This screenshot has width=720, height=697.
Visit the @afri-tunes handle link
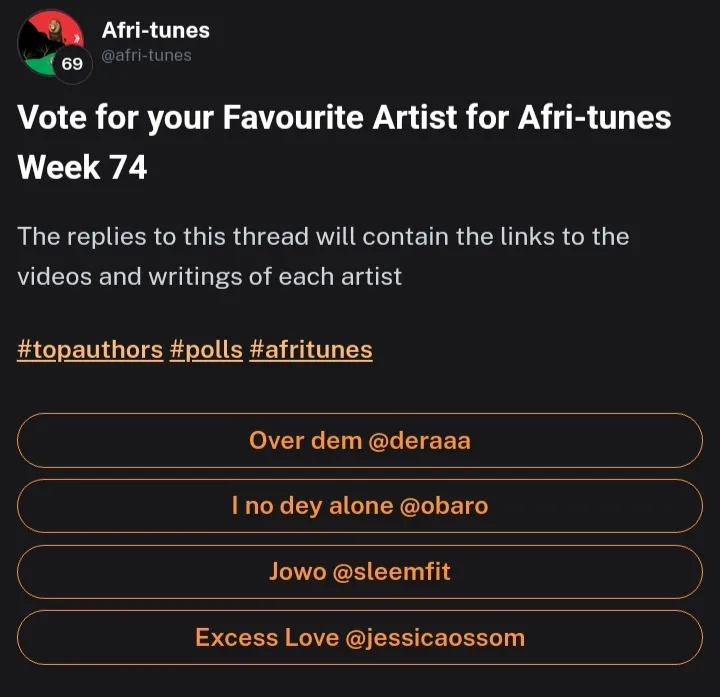pos(147,55)
